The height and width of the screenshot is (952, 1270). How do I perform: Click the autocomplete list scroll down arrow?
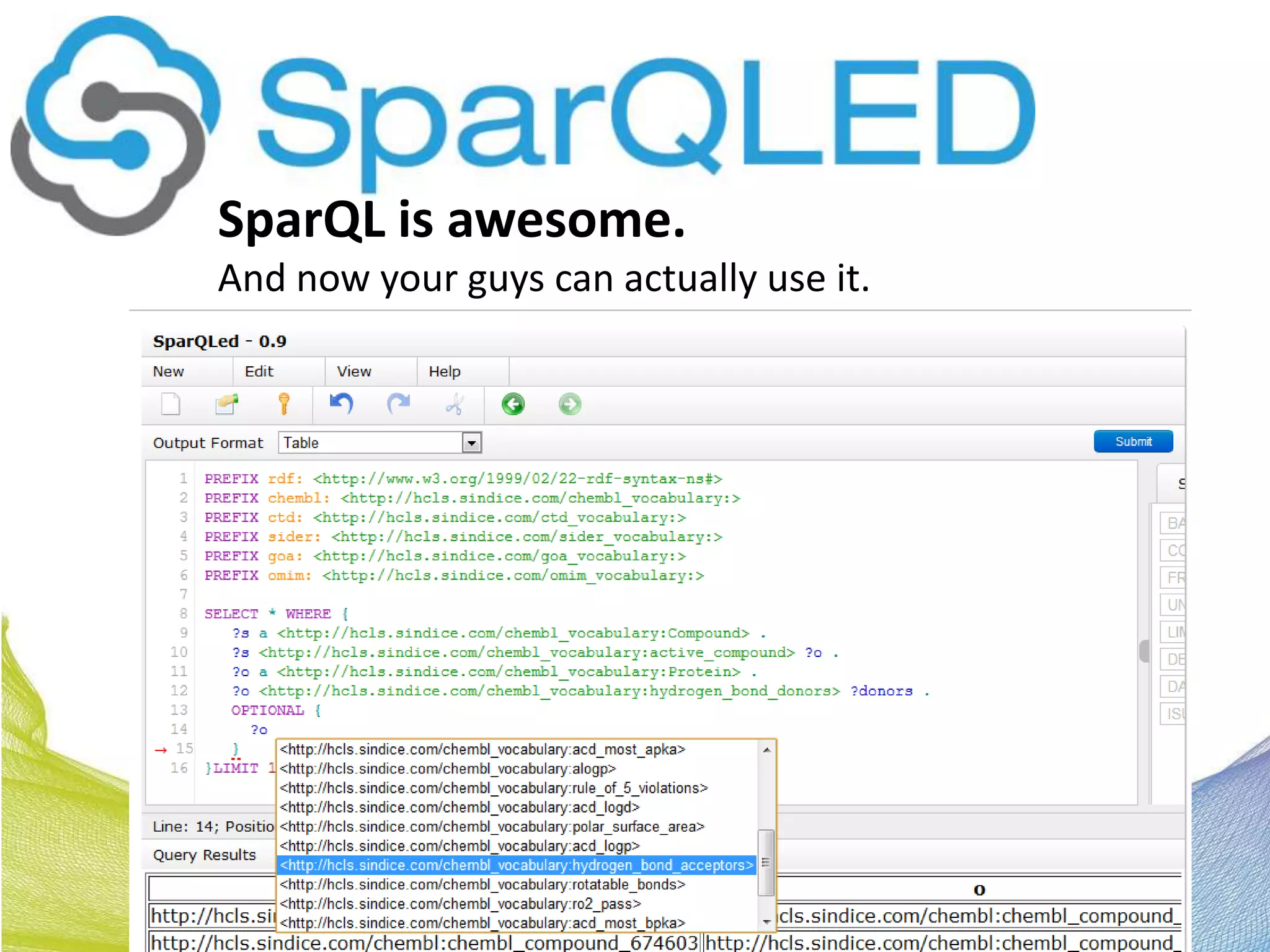(766, 922)
